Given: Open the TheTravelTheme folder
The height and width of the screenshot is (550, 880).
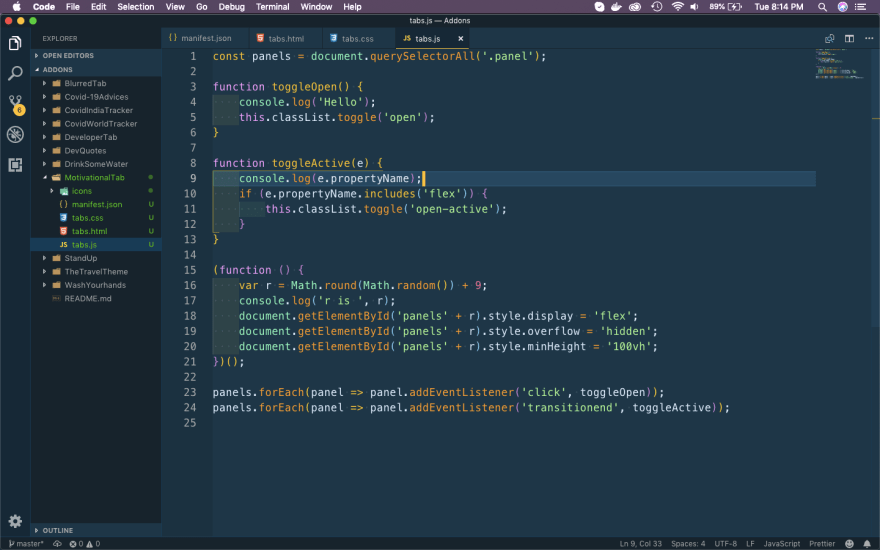Looking at the screenshot, I should 96,272.
